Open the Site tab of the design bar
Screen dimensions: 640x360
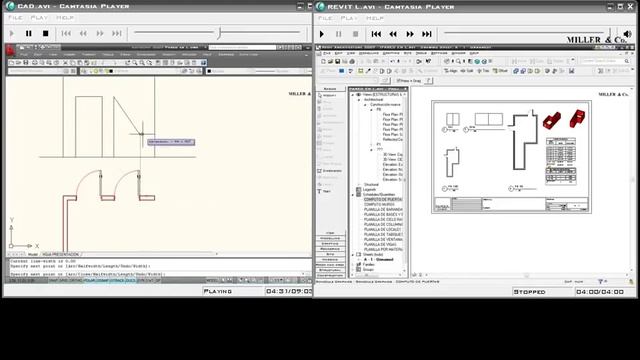330,254
